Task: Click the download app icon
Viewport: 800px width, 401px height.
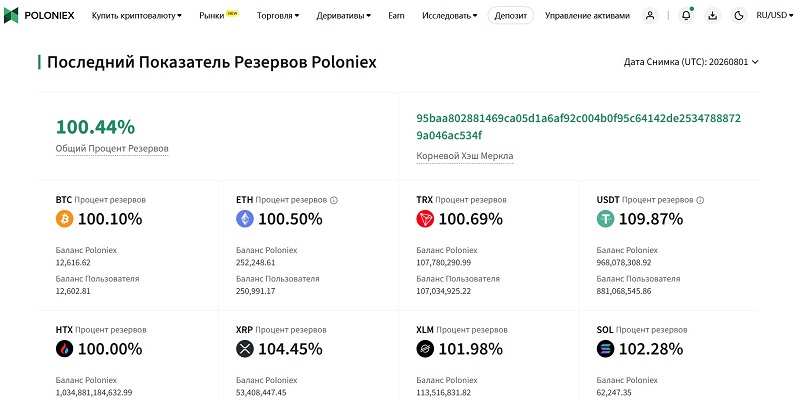Action: (713, 15)
